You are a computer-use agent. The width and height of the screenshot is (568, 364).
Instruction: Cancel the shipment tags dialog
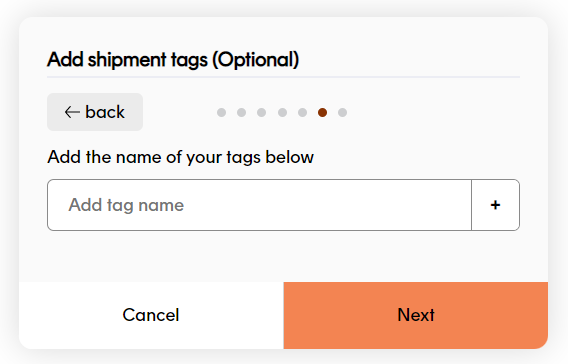click(151, 315)
